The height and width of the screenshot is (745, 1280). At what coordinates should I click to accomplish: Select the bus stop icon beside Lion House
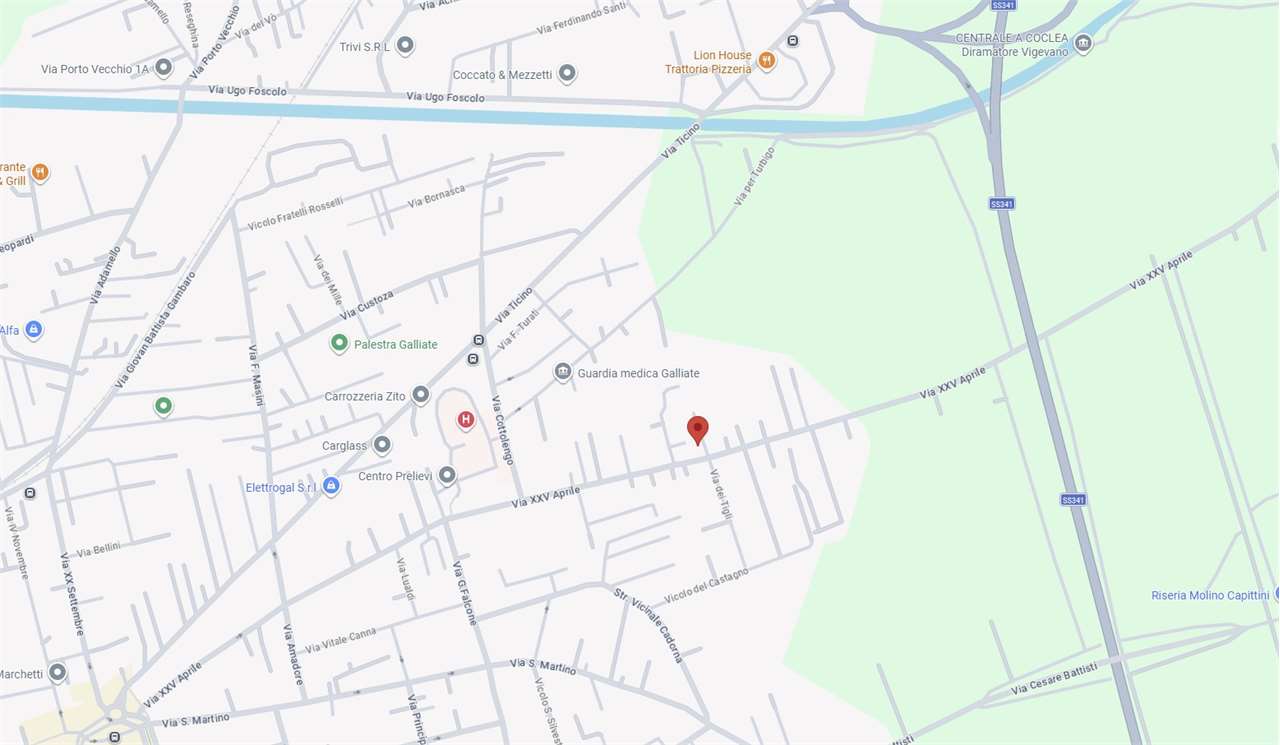tap(793, 41)
